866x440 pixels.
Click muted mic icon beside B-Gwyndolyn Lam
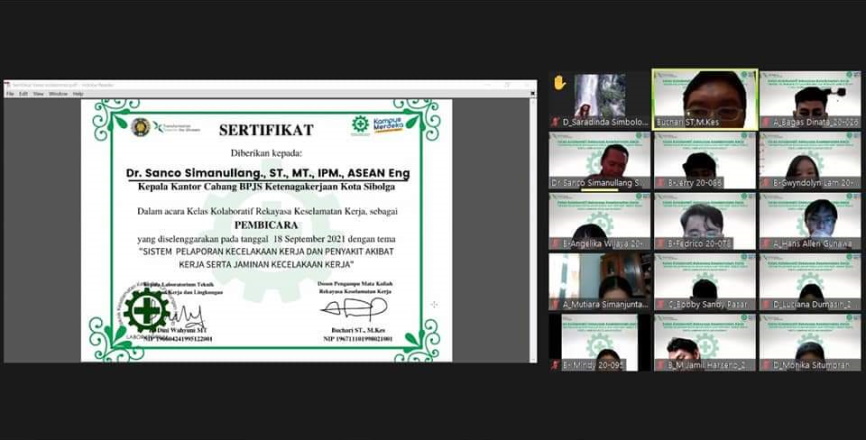[x=766, y=183]
